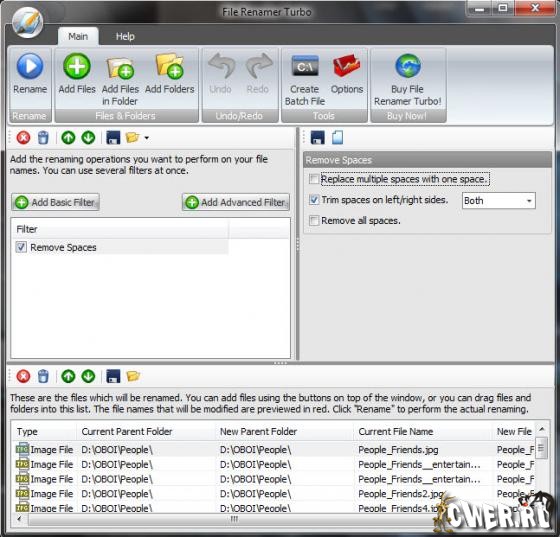Switch to the Main ribbon tab

[x=78, y=36]
